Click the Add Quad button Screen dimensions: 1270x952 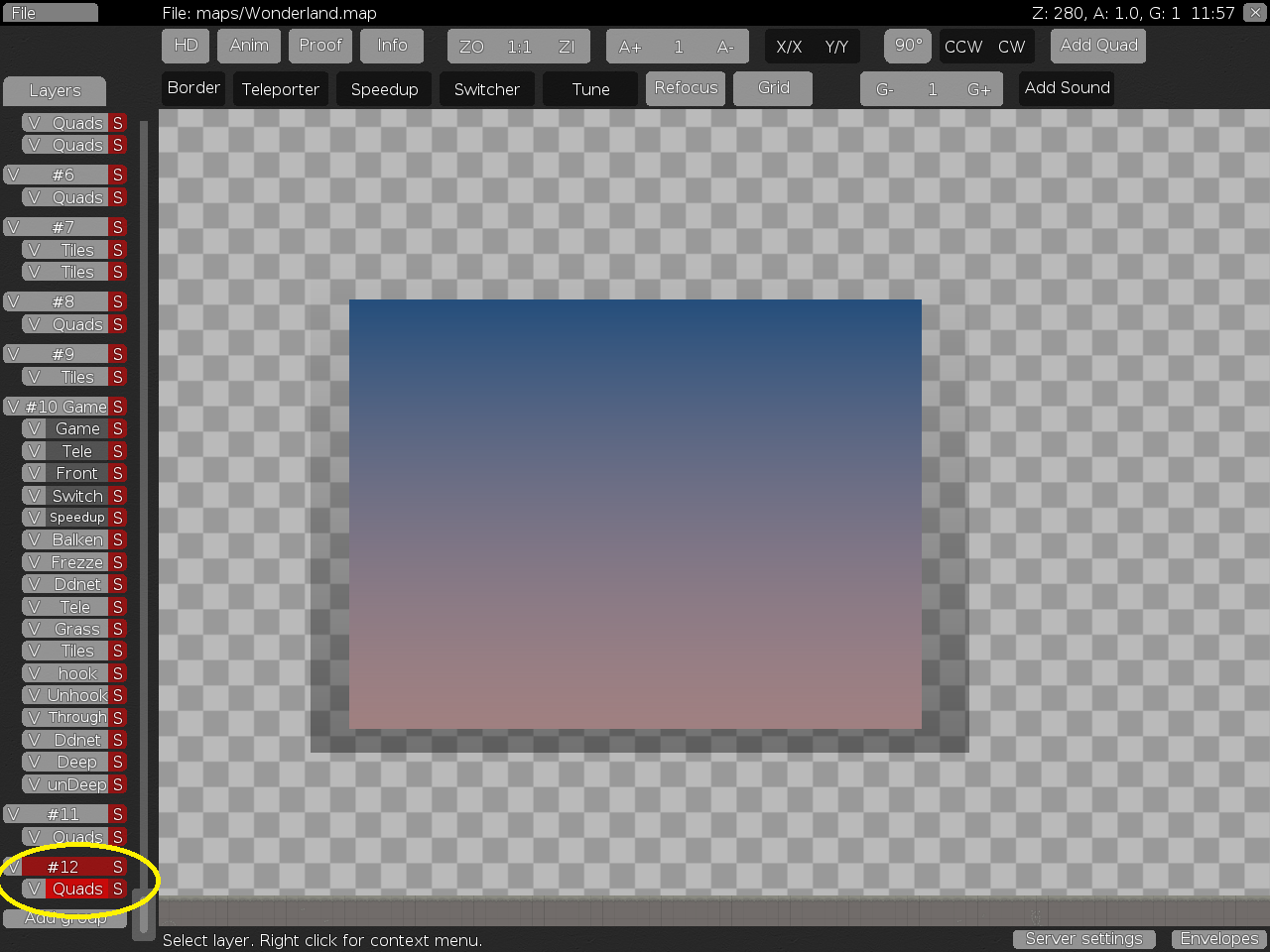pyautogui.click(x=1098, y=46)
